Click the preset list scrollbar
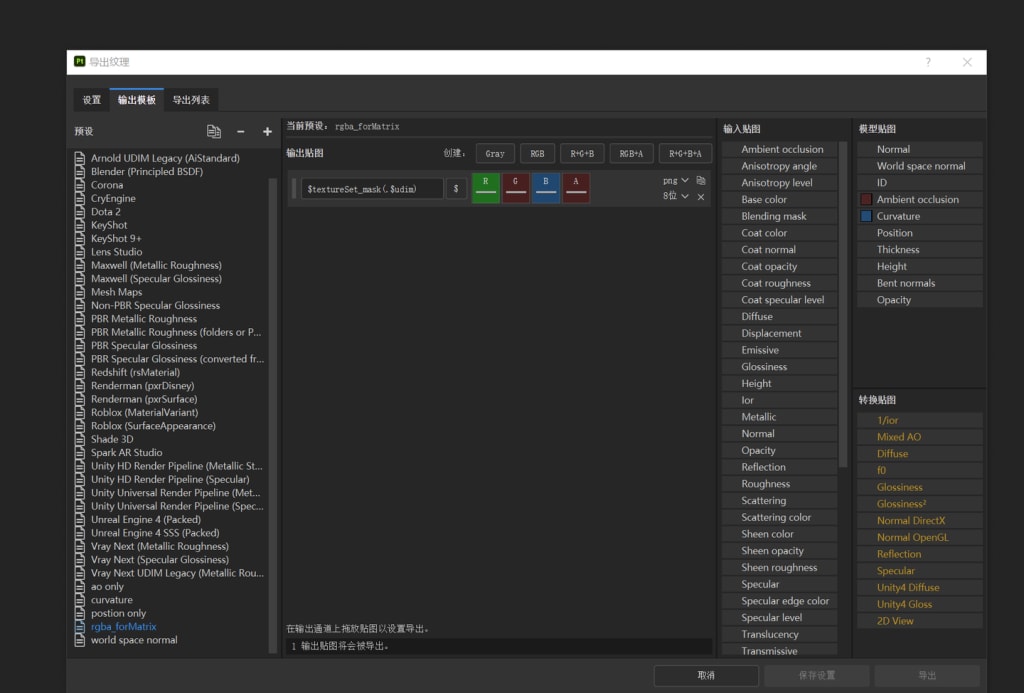 [272, 415]
